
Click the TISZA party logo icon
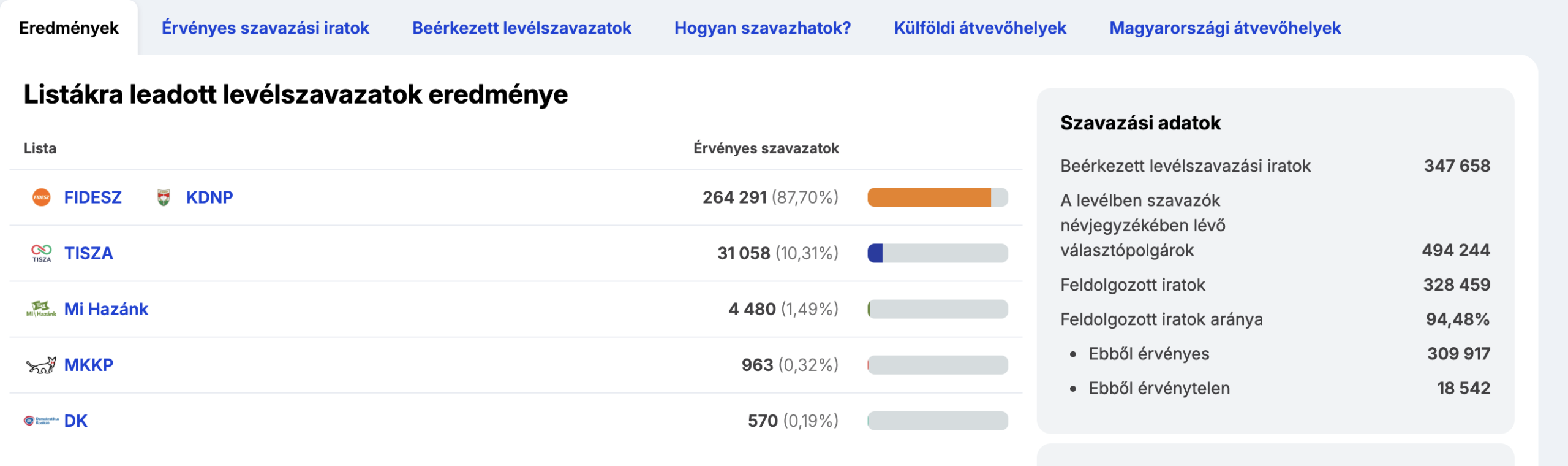coord(42,253)
